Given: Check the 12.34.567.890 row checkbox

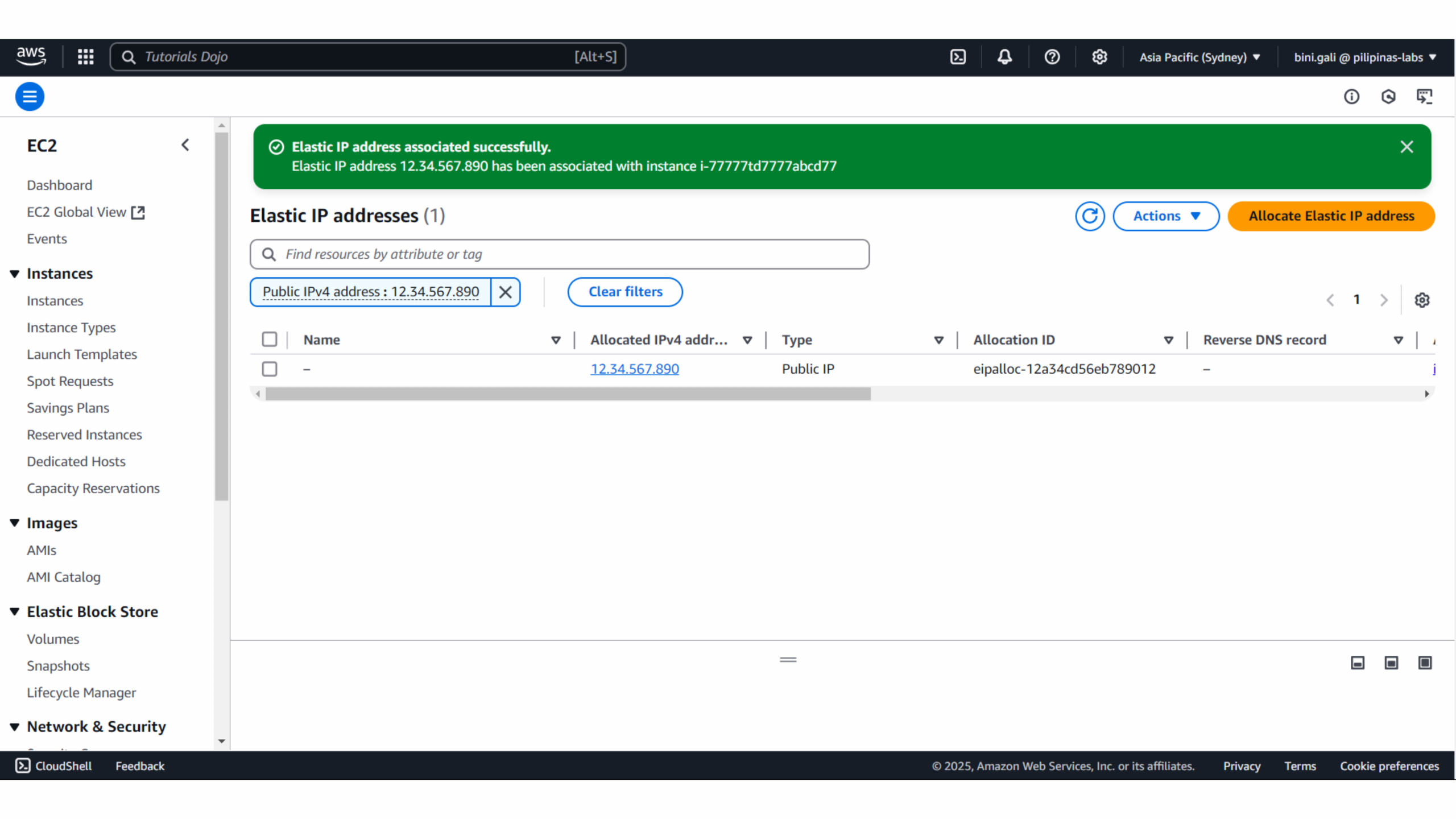Looking at the screenshot, I should pos(270,369).
